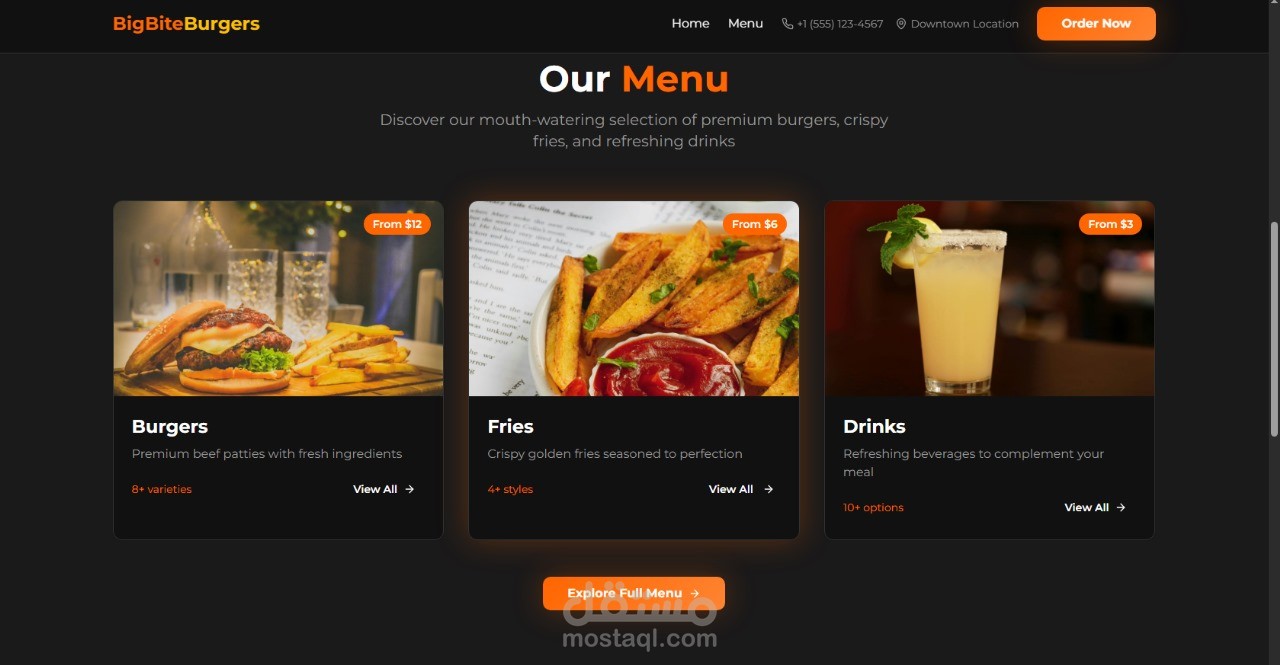Image resolution: width=1280 pixels, height=665 pixels.
Task: Open the burger photo thumbnail
Action: click(x=278, y=298)
